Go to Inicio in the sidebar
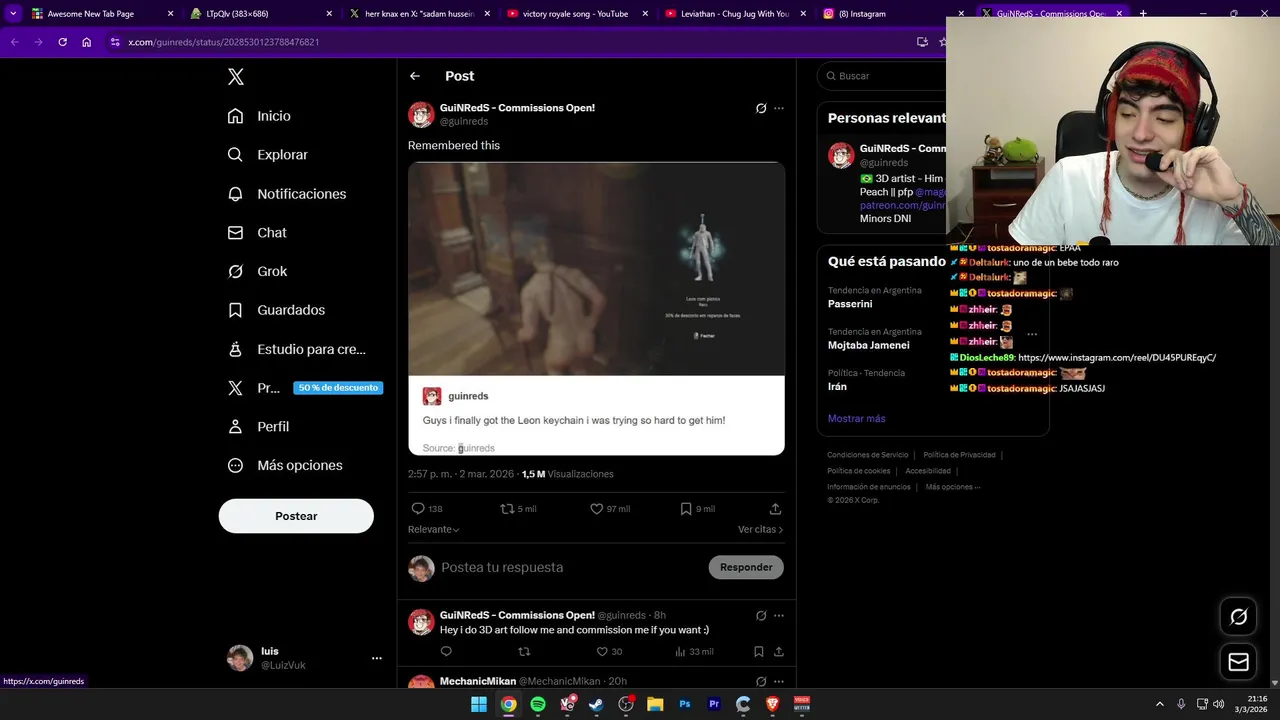The height and width of the screenshot is (720, 1280). (x=259, y=116)
